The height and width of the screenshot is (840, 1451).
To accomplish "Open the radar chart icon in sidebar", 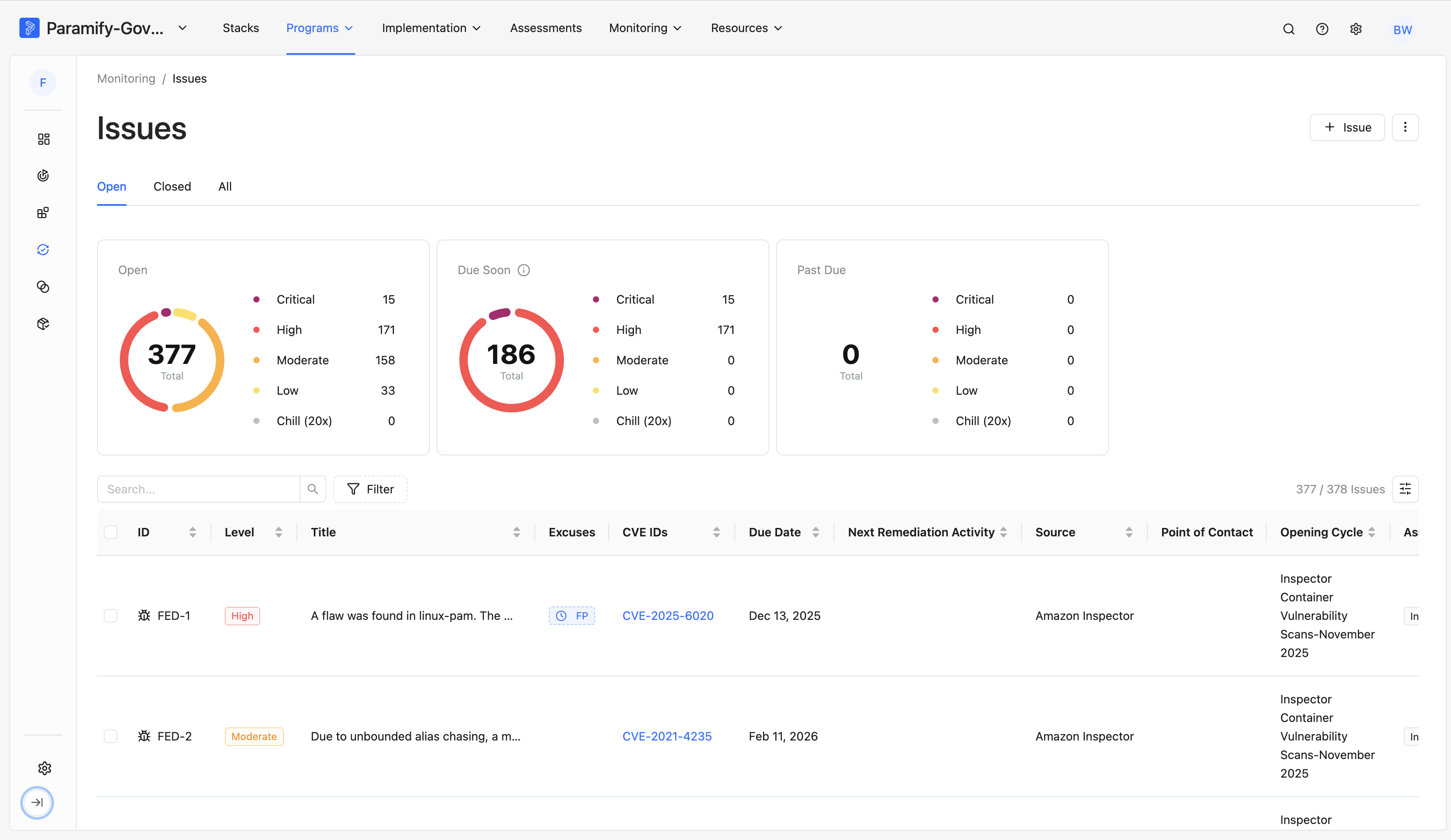I will (x=43, y=175).
